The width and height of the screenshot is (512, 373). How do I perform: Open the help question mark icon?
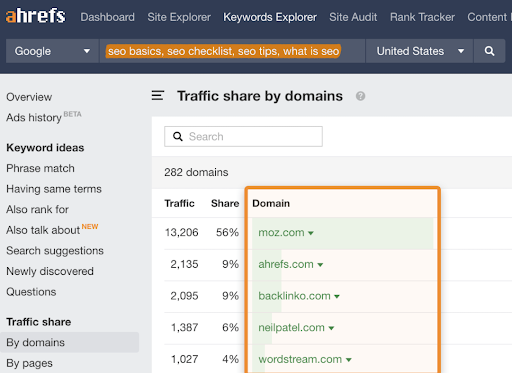(360, 96)
